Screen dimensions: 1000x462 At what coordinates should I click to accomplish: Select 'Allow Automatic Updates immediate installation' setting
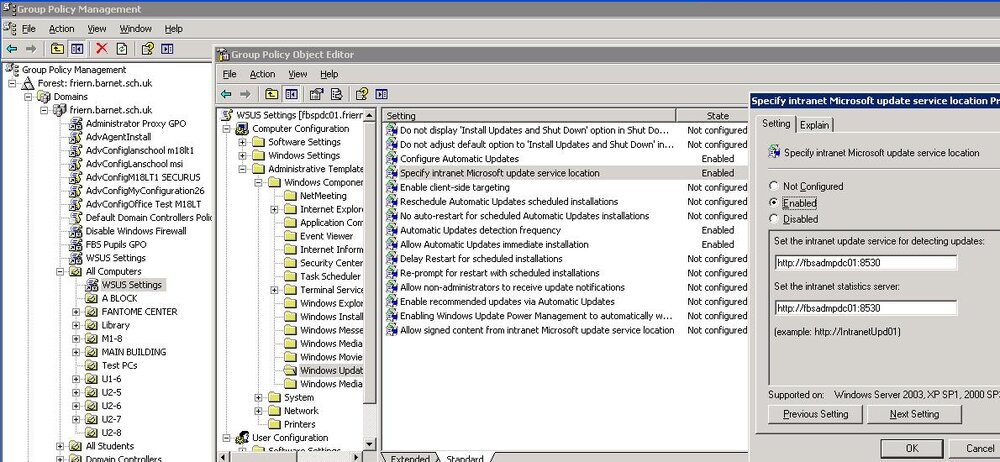click(x=494, y=244)
